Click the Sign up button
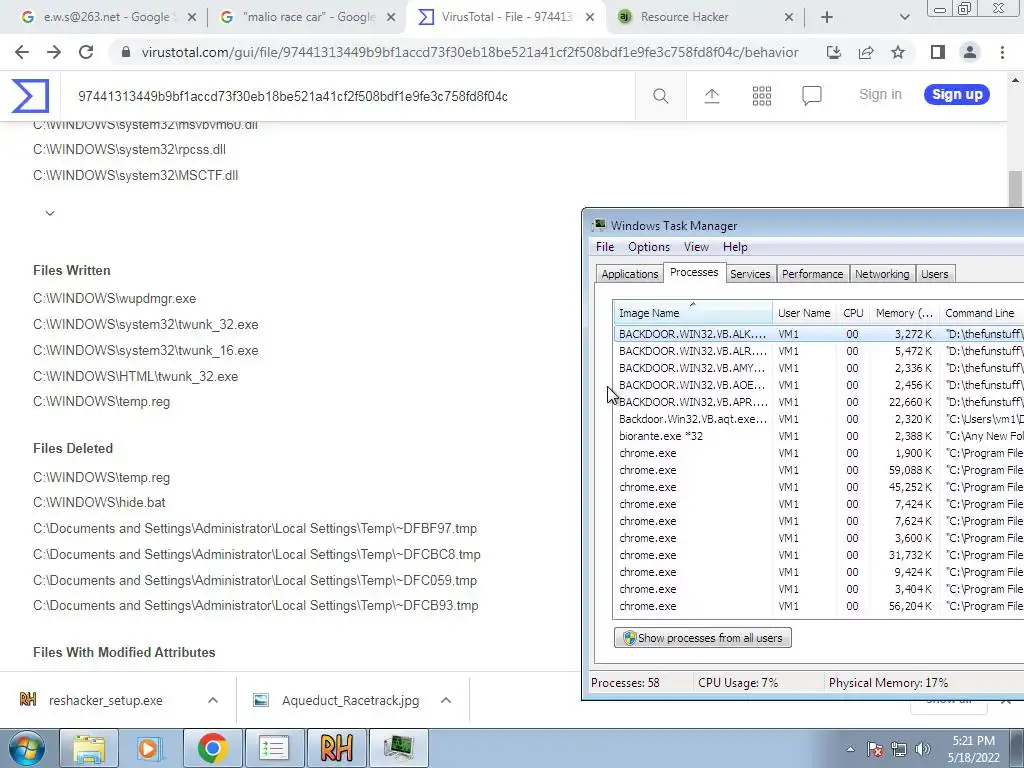 pos(957,95)
